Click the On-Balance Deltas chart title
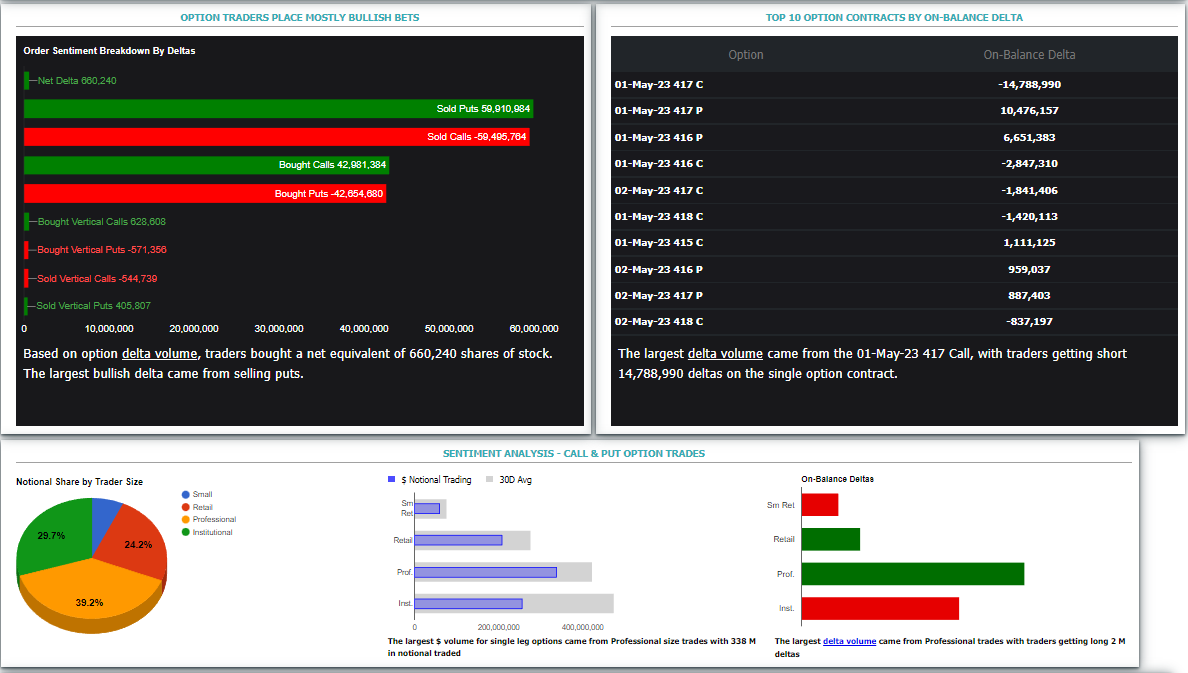1188x673 pixels. (x=837, y=479)
